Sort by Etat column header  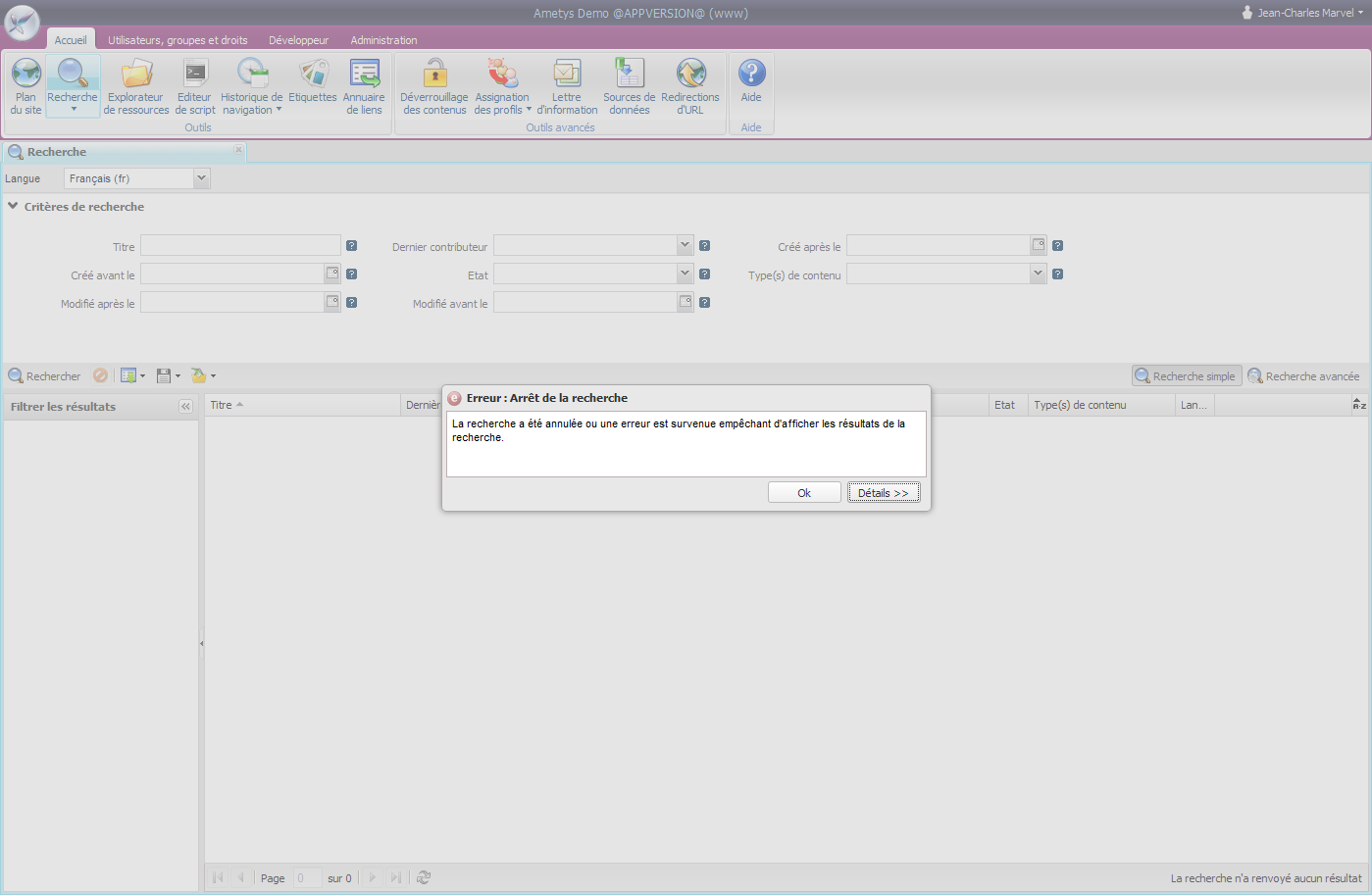(1008, 405)
